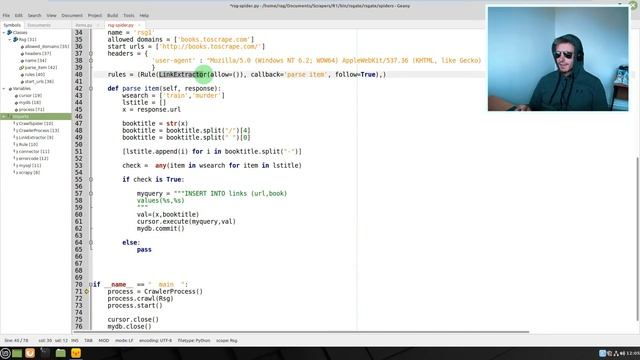Jump to connector [11] import
640x360 pixels.
[34, 151]
